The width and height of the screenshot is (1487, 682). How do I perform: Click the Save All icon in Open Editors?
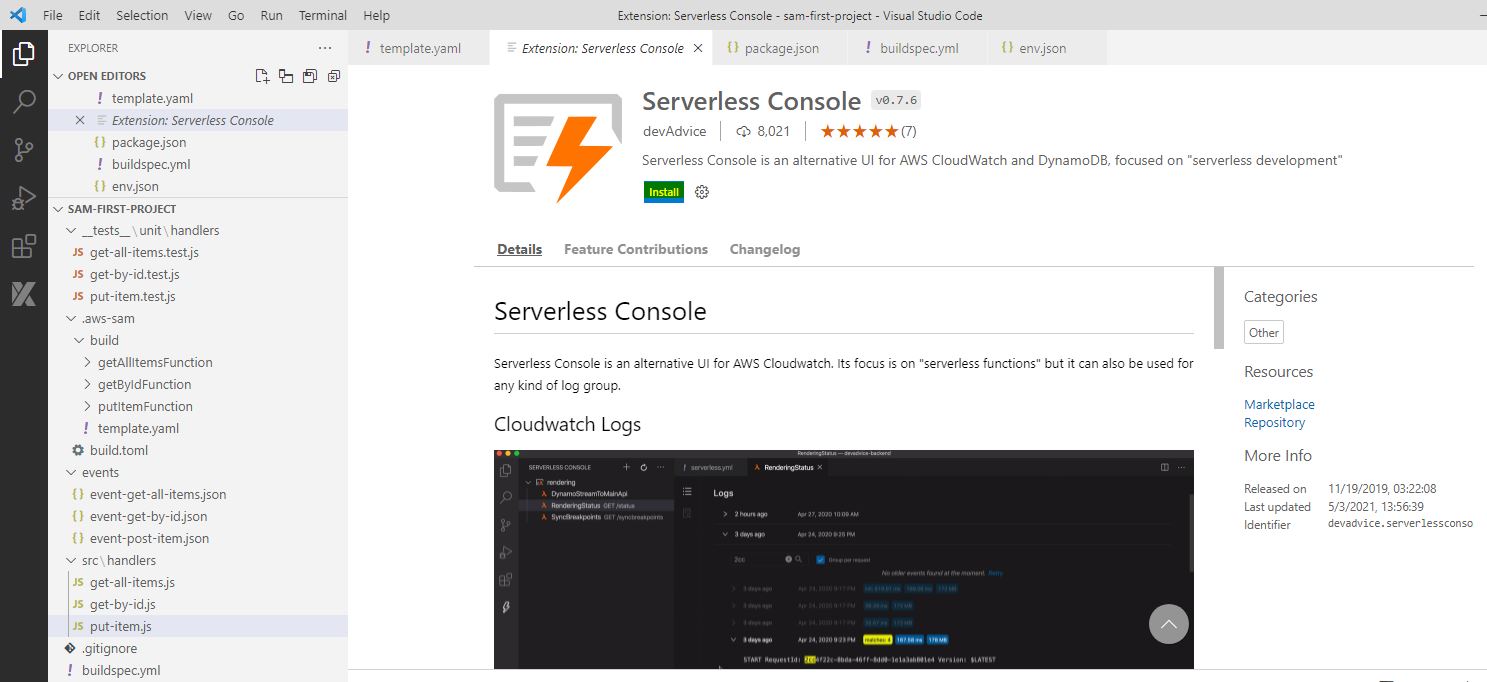point(286,76)
